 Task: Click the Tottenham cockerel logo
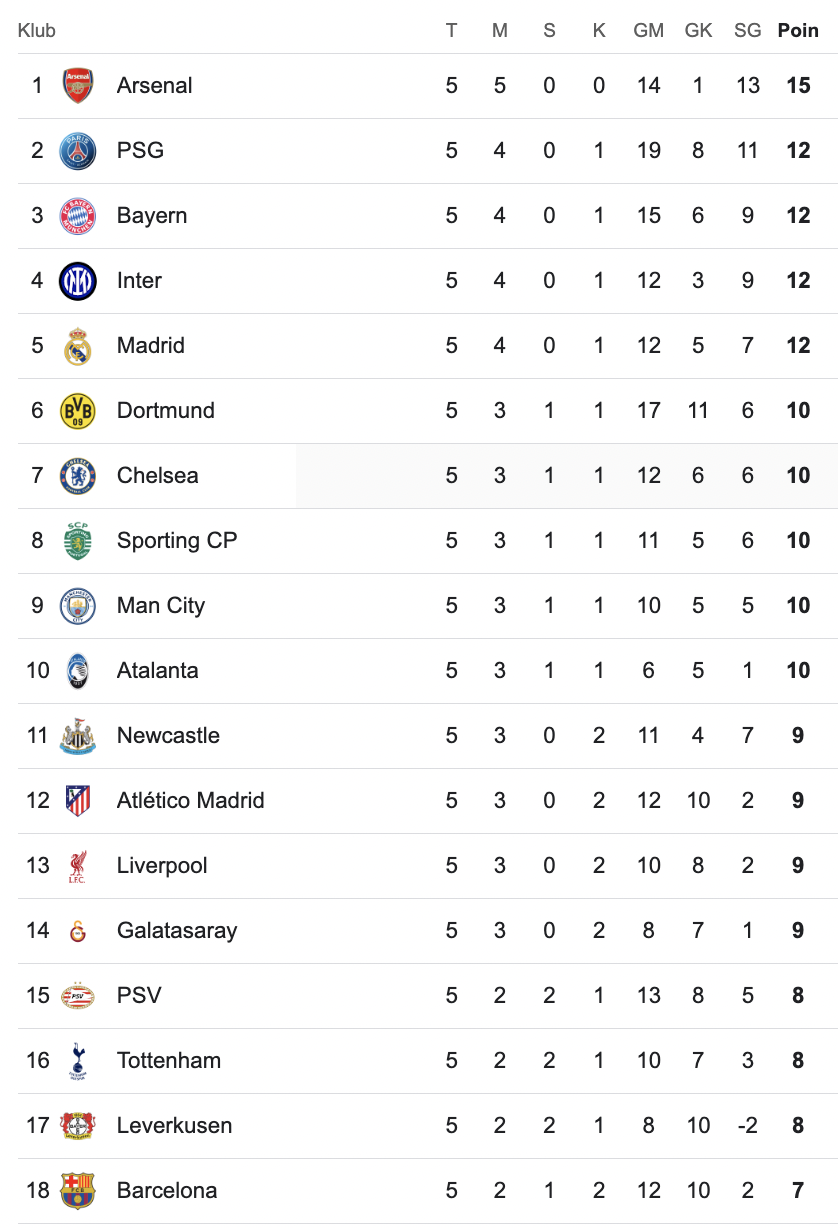point(78,1061)
